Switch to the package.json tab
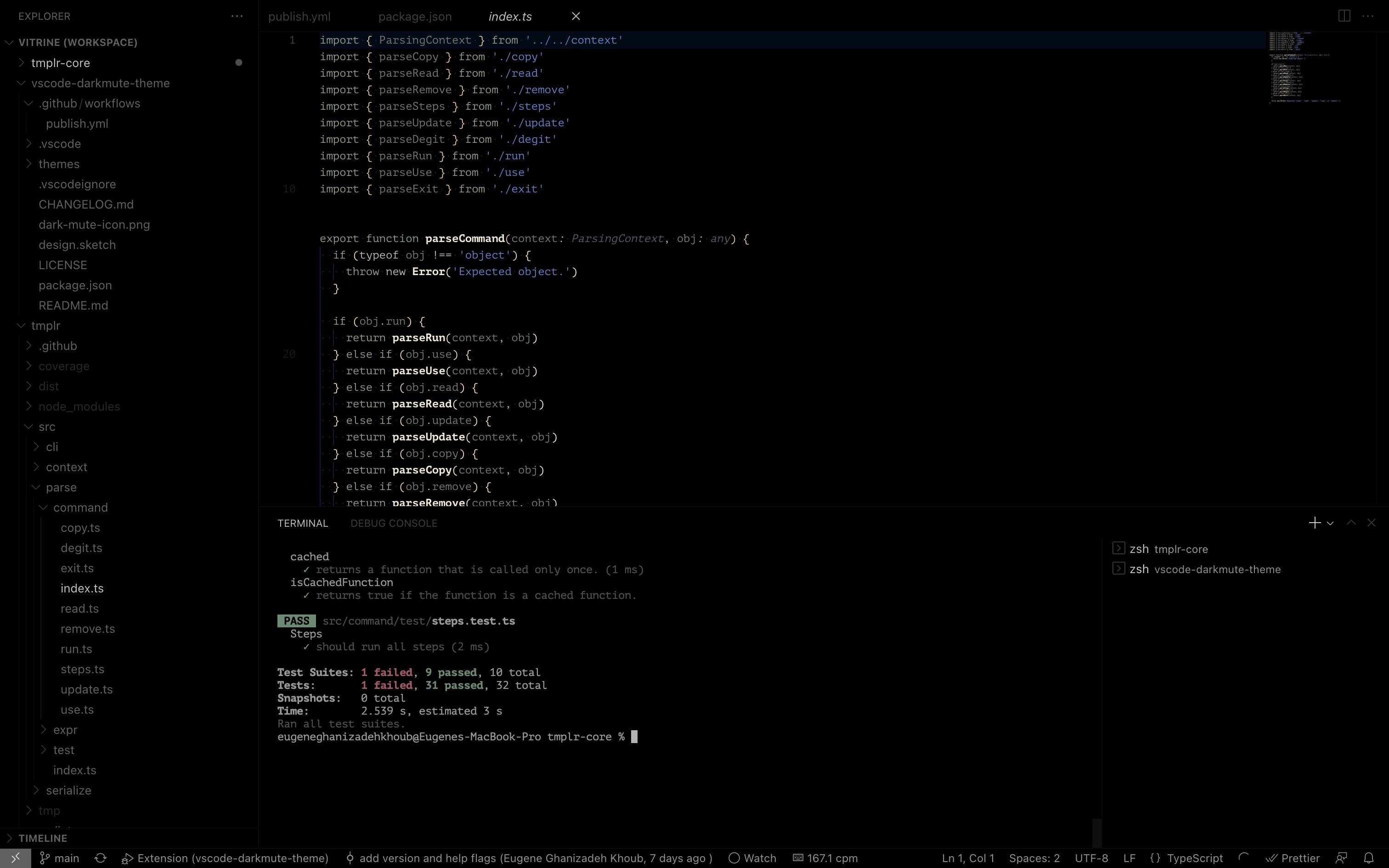Image resolution: width=1389 pixels, height=868 pixels. 414,17
